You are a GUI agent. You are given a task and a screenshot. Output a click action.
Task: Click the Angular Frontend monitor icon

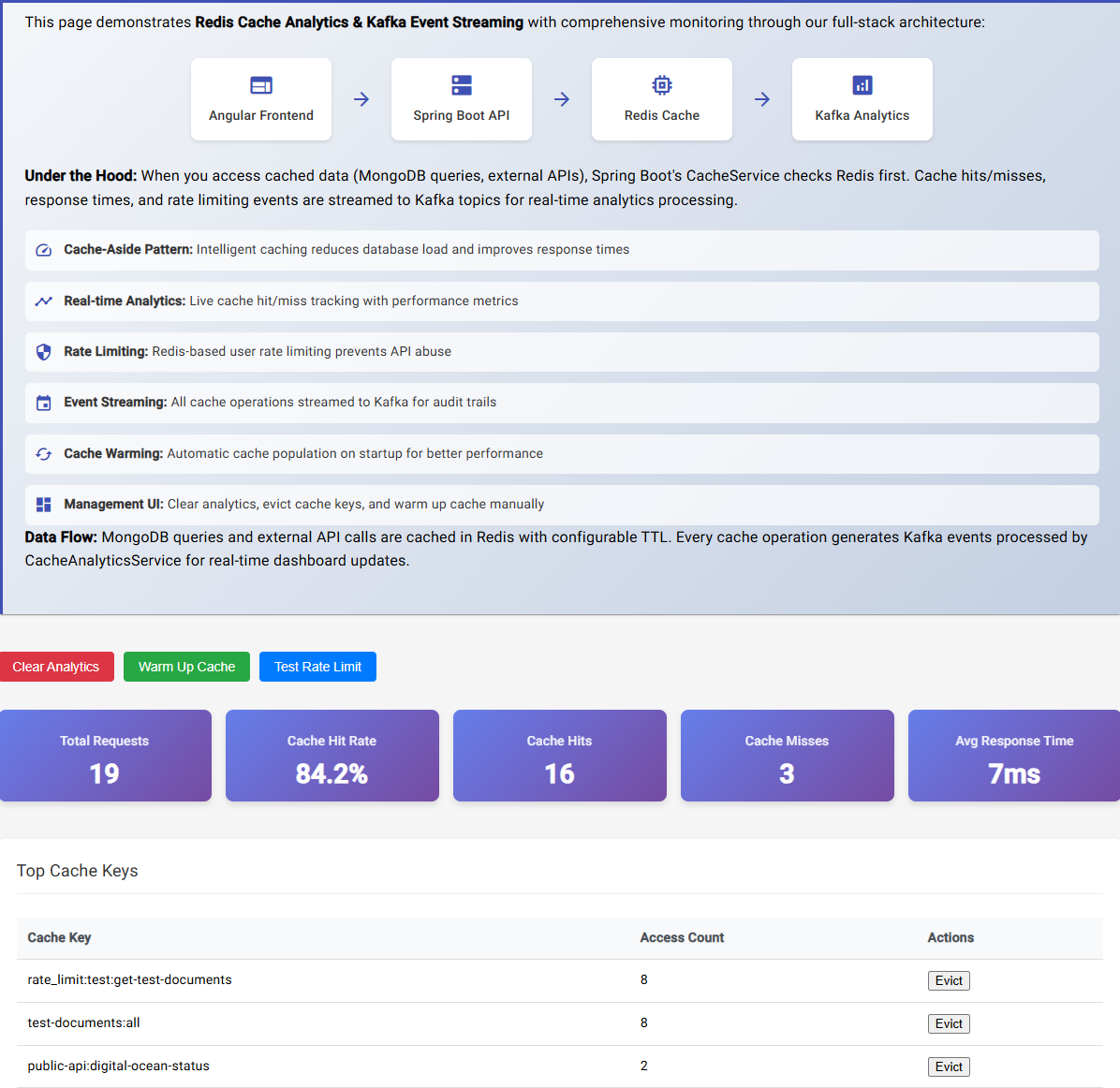(261, 85)
